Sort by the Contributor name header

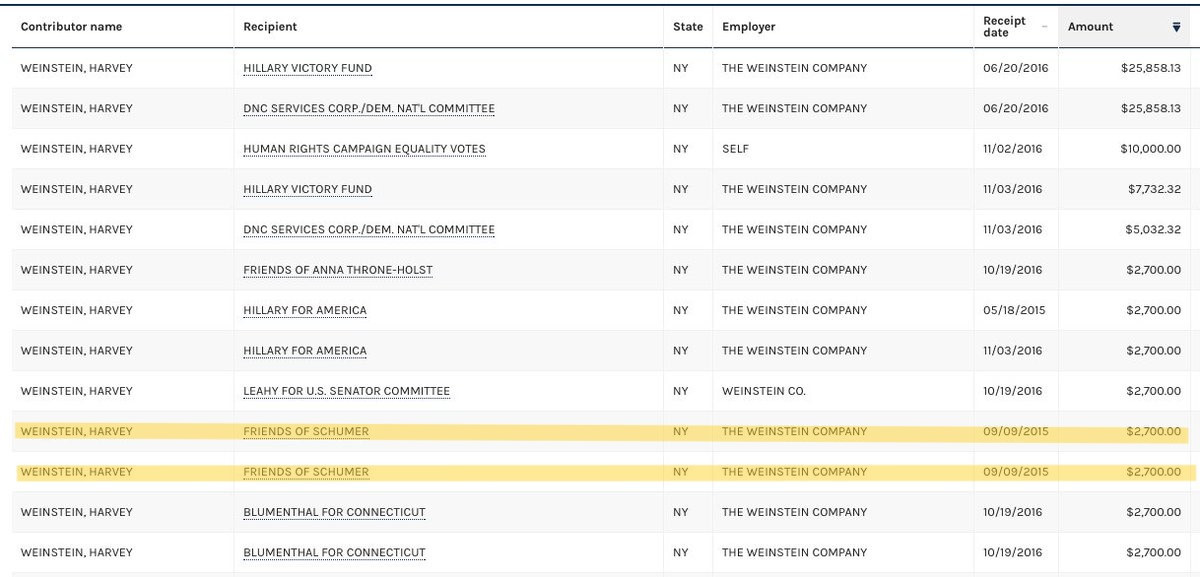click(71, 27)
